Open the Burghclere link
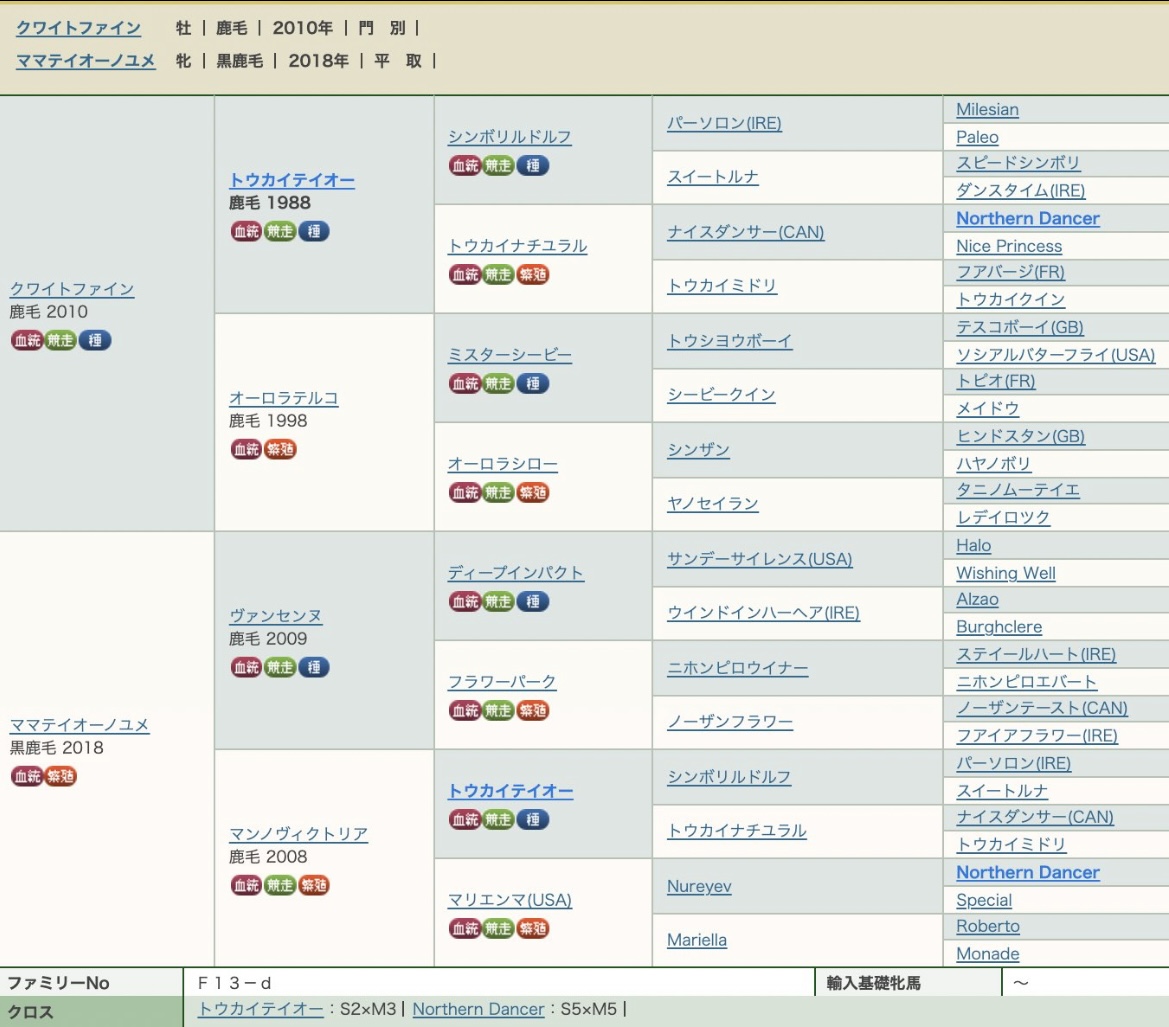Viewport: 1169px width, 1027px height. pos(999,627)
